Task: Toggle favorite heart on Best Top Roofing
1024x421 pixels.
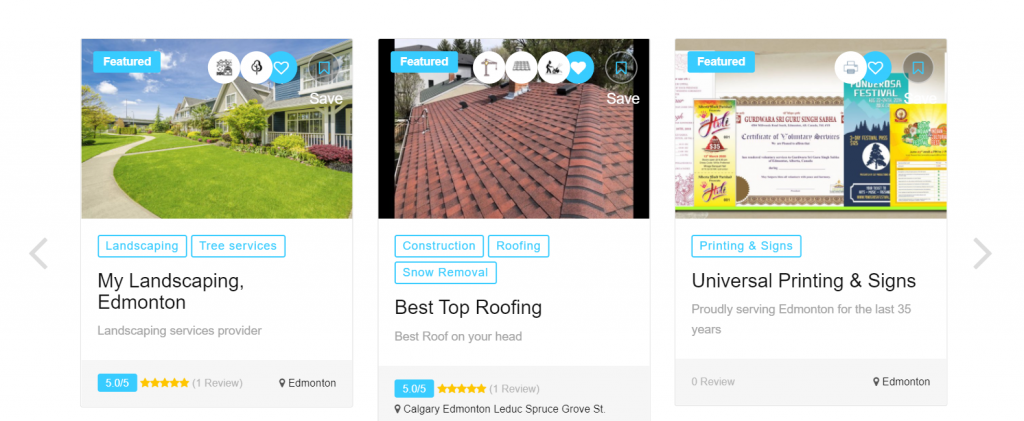Action: tap(579, 68)
